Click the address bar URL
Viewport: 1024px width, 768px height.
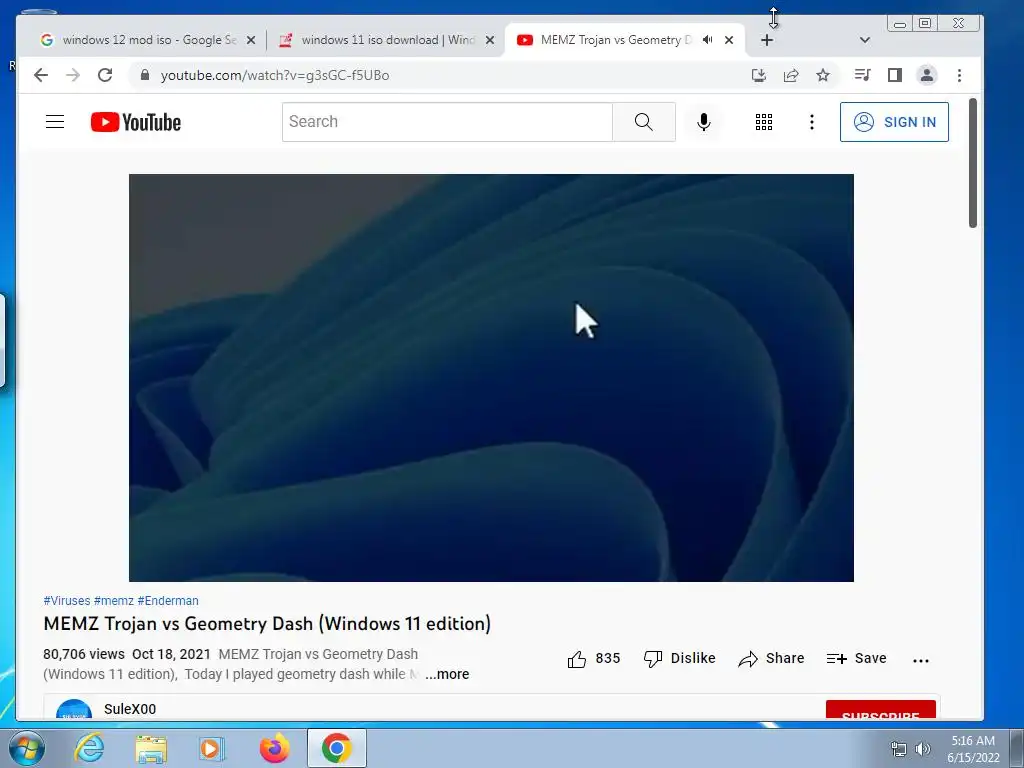pyautogui.click(x=275, y=75)
